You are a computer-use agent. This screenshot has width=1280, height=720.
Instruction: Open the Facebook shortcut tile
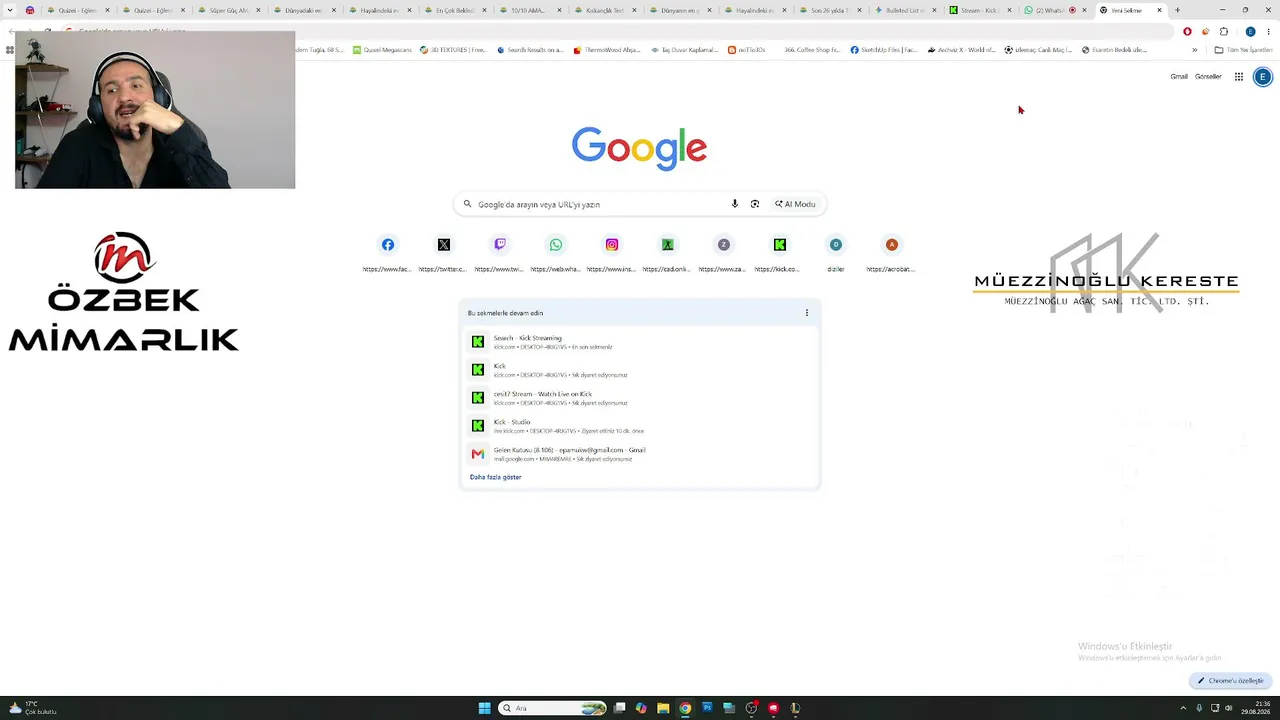coord(387,252)
